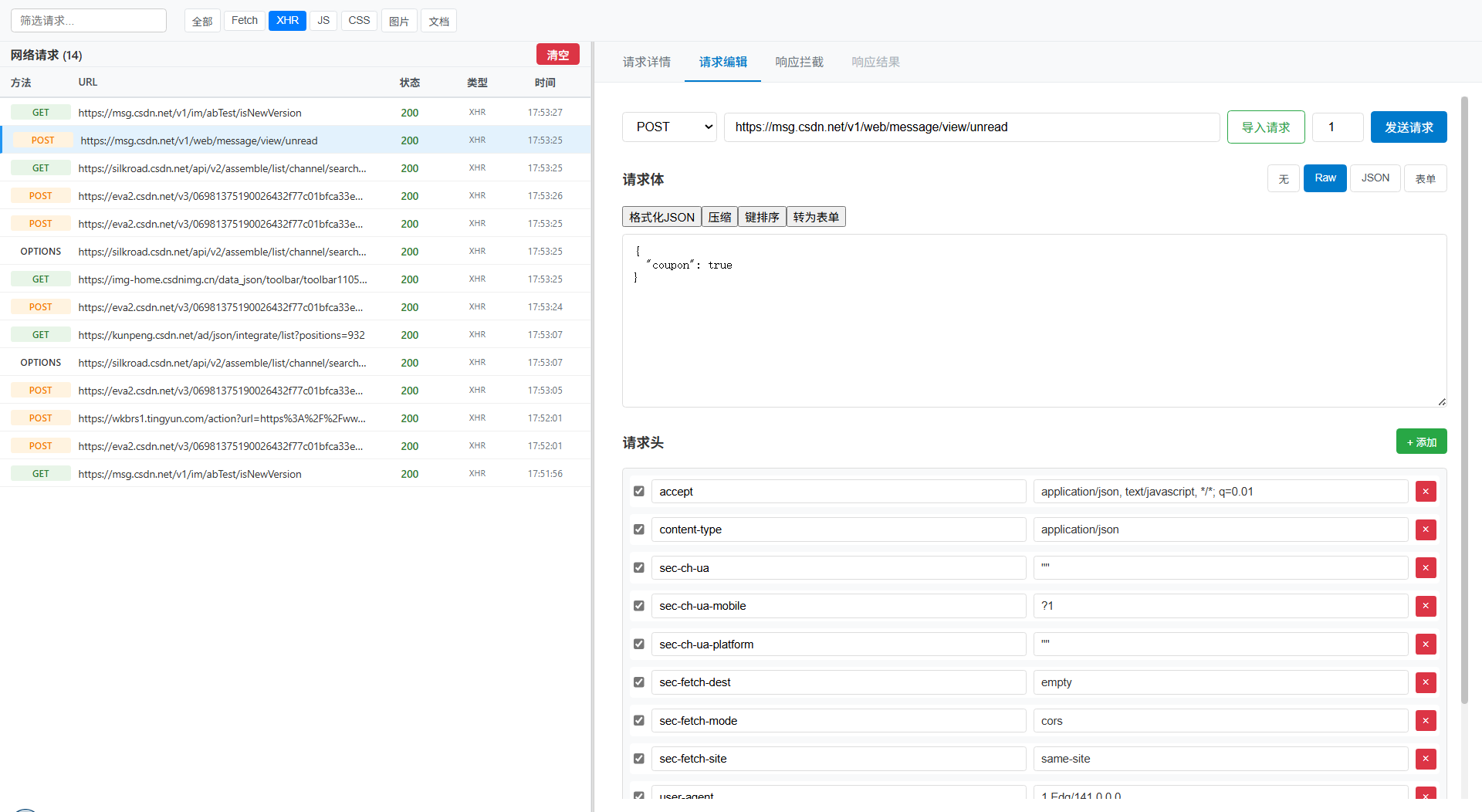This screenshot has width=1482, height=812.
Task: Click inside the request body textarea
Action: tap(1034, 320)
